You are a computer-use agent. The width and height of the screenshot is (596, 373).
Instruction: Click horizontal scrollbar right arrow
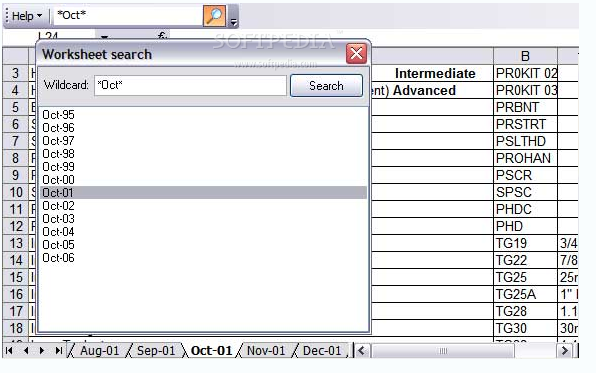(564, 351)
